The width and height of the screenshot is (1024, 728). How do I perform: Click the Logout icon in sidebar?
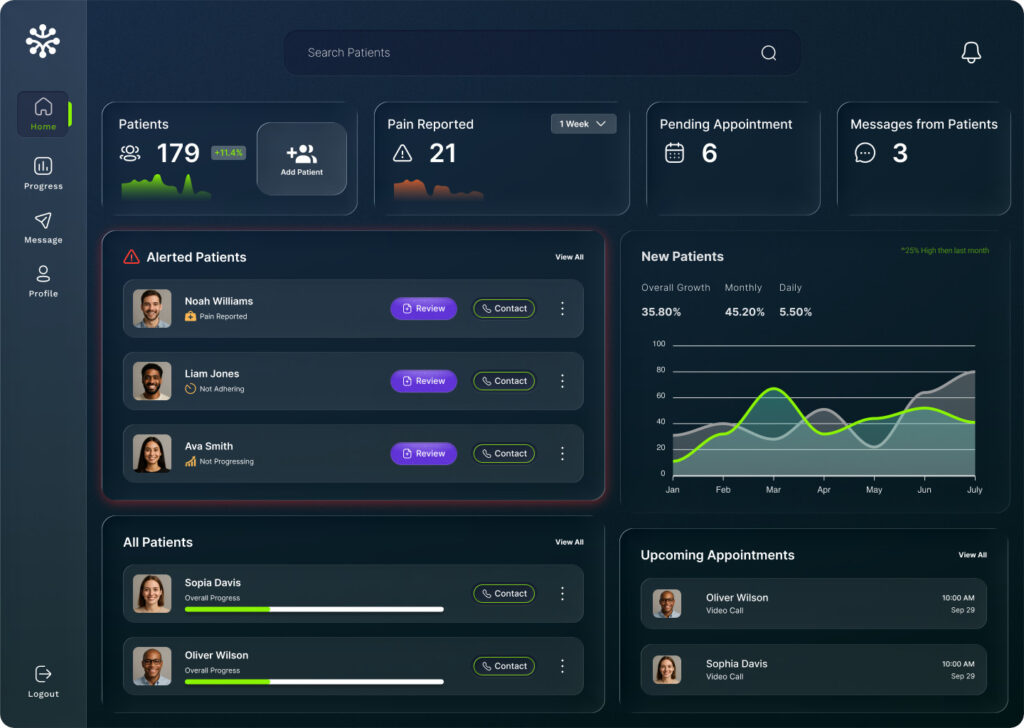[x=43, y=675]
